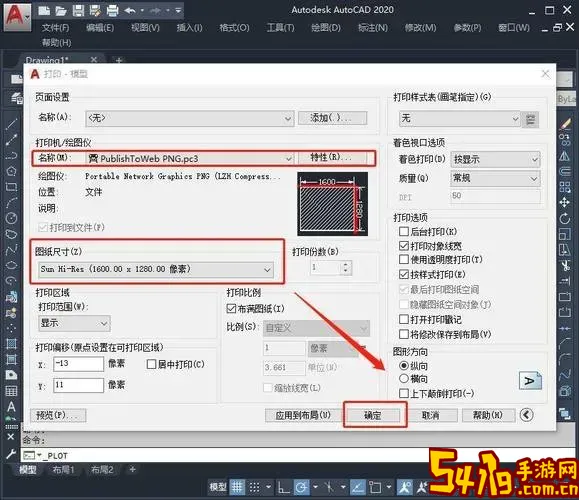Viewport: 579px width, 500px height.
Task: Click the Save As icon in quick access toolbar
Action: 95,11
